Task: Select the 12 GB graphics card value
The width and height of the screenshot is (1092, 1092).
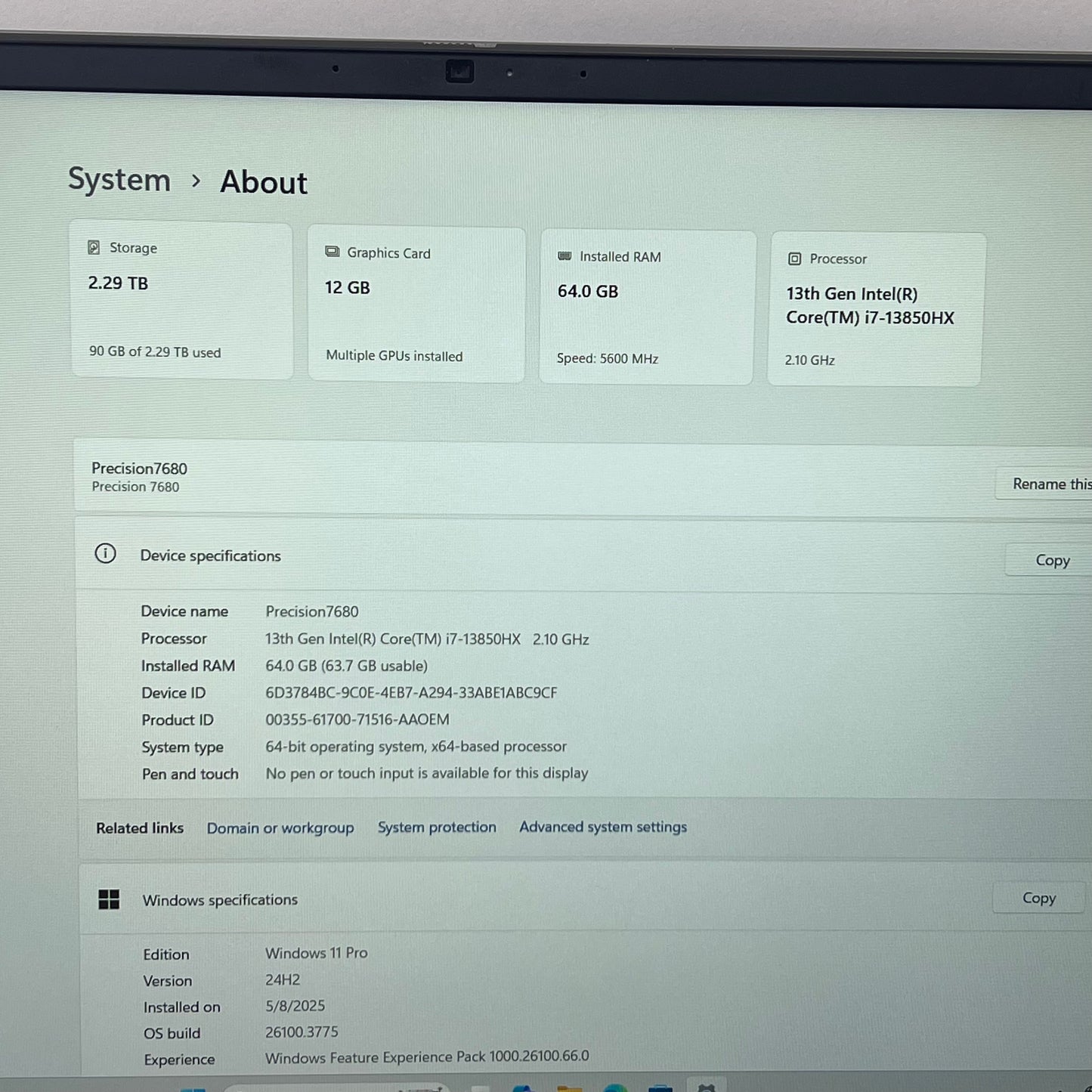Action: tap(348, 287)
